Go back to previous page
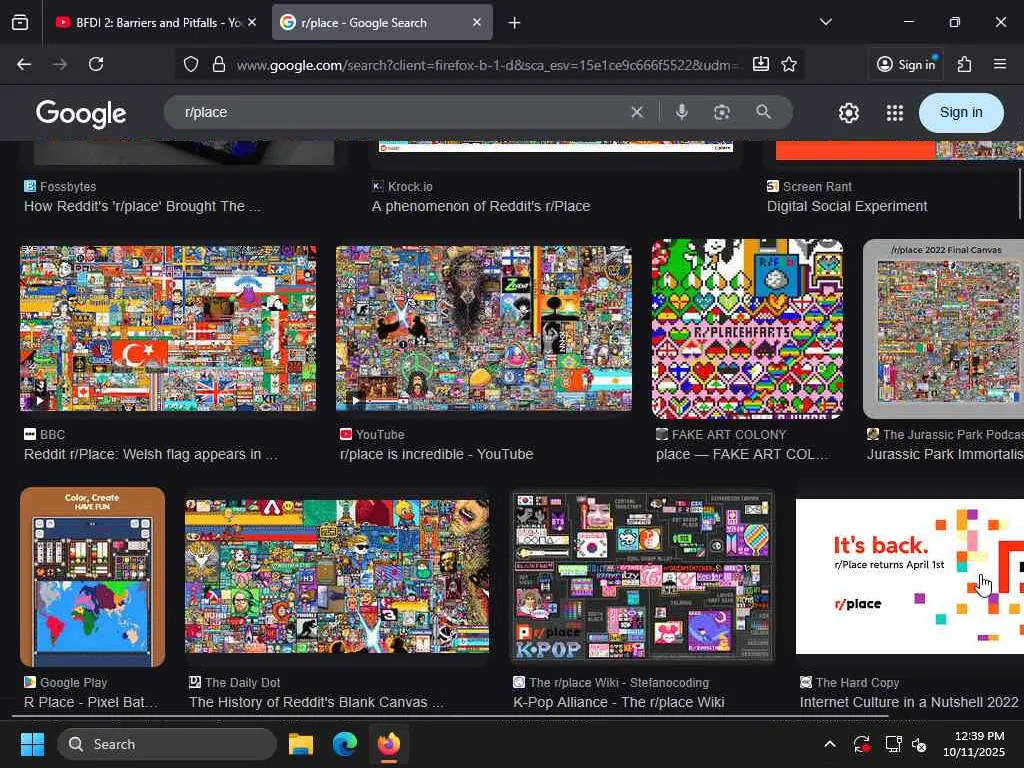 [24, 64]
